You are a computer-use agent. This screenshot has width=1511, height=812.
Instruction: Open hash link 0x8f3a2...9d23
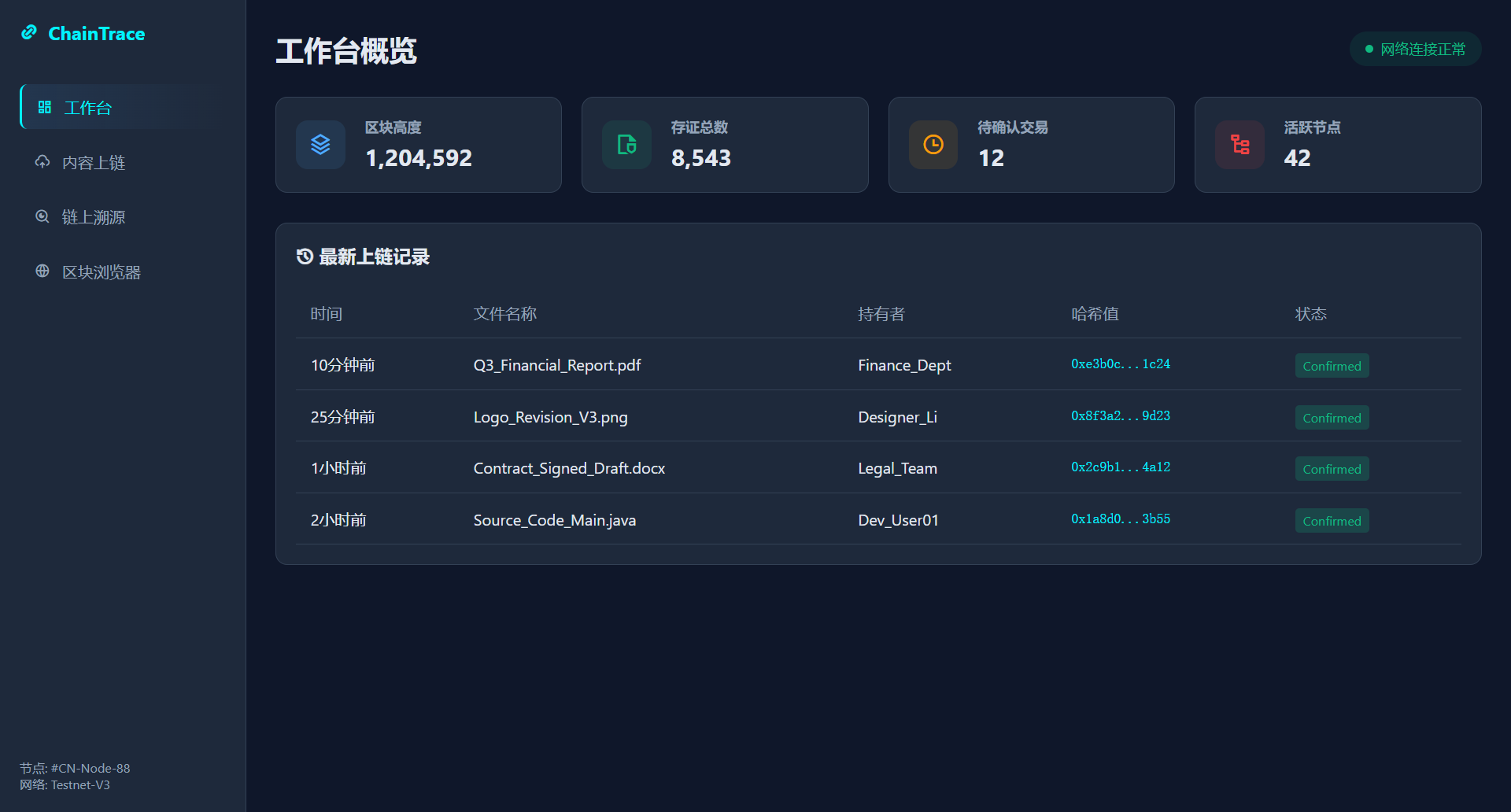click(1120, 416)
